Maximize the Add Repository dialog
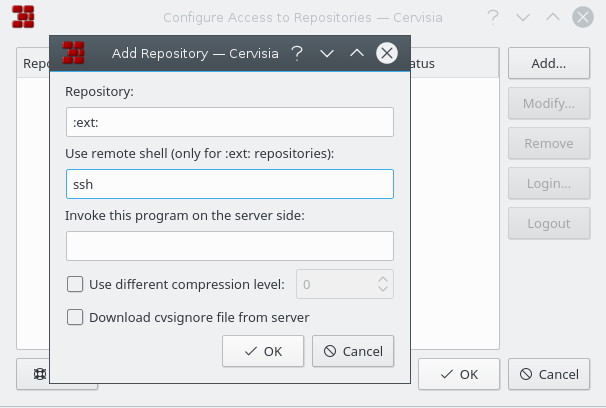606x408 pixels. pyautogui.click(x=357, y=53)
